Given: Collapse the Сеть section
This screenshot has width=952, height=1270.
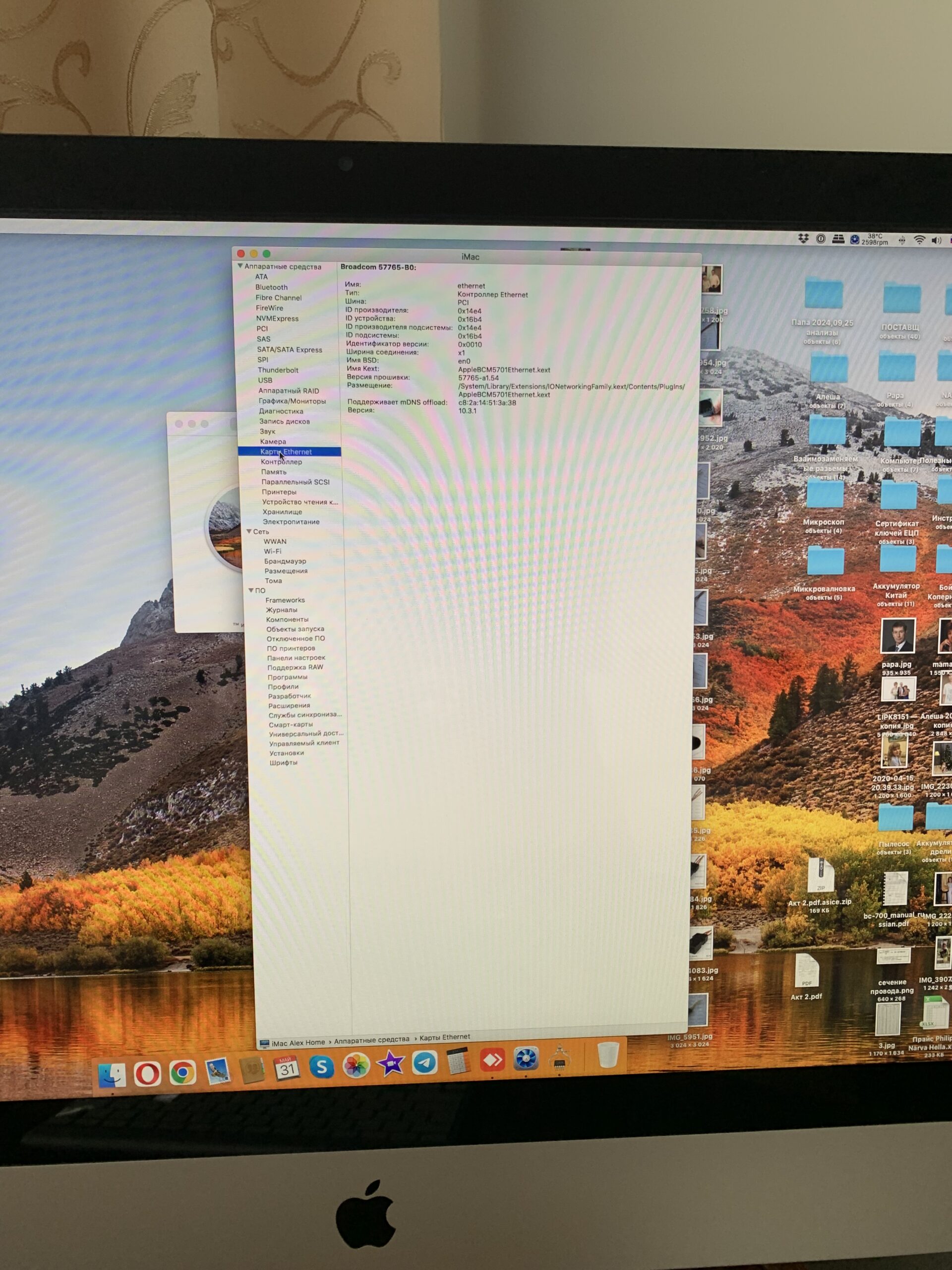Looking at the screenshot, I should 249,531.
